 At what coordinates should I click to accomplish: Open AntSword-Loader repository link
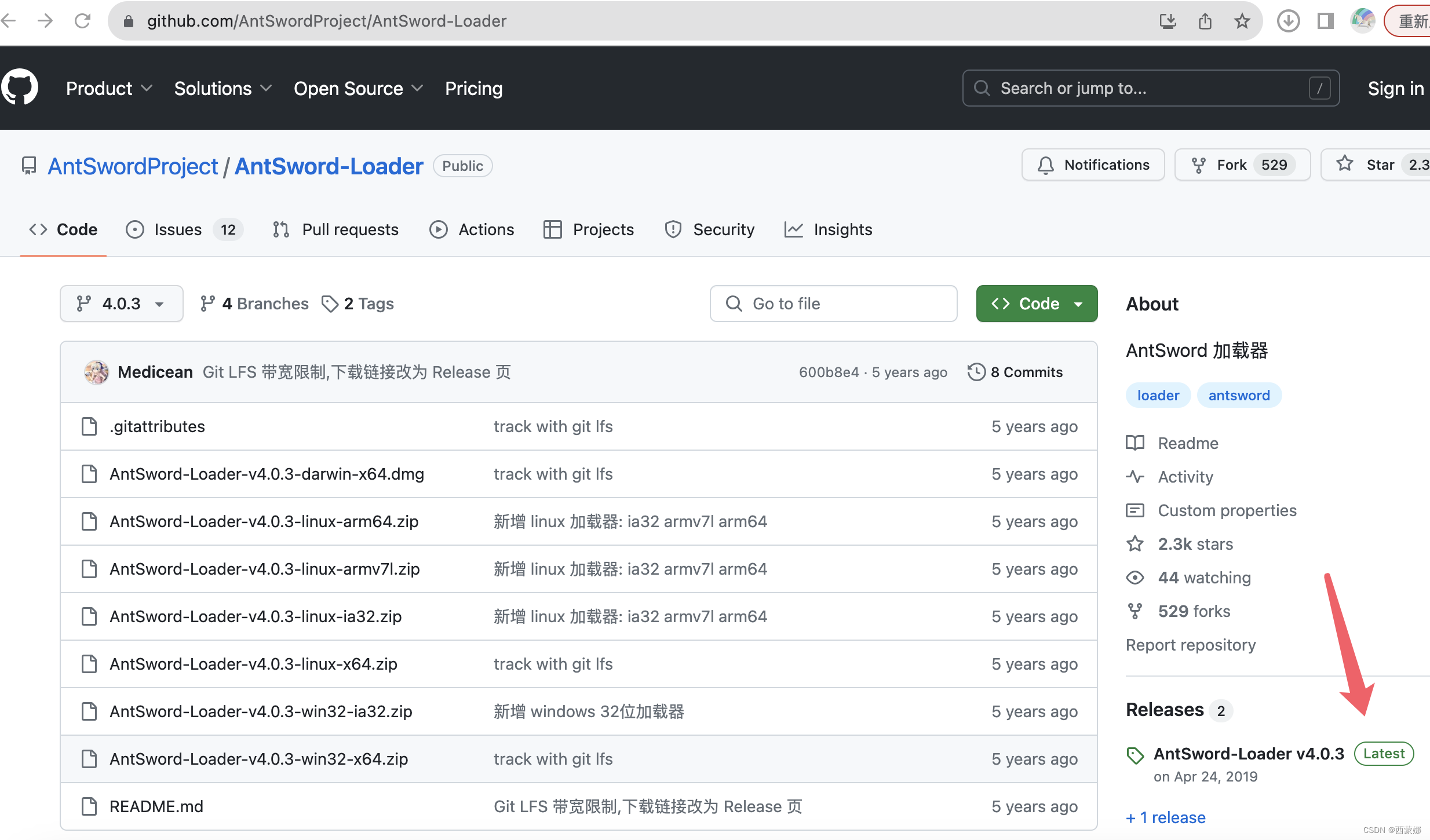coord(329,166)
